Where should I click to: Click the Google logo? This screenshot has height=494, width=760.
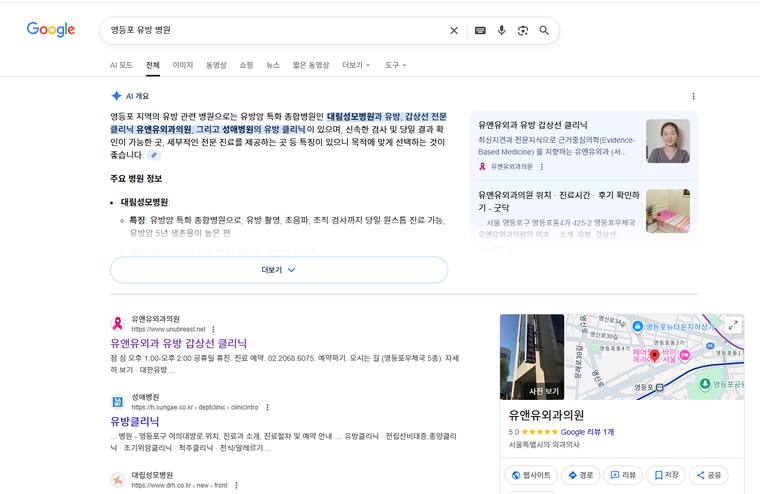pos(51,29)
